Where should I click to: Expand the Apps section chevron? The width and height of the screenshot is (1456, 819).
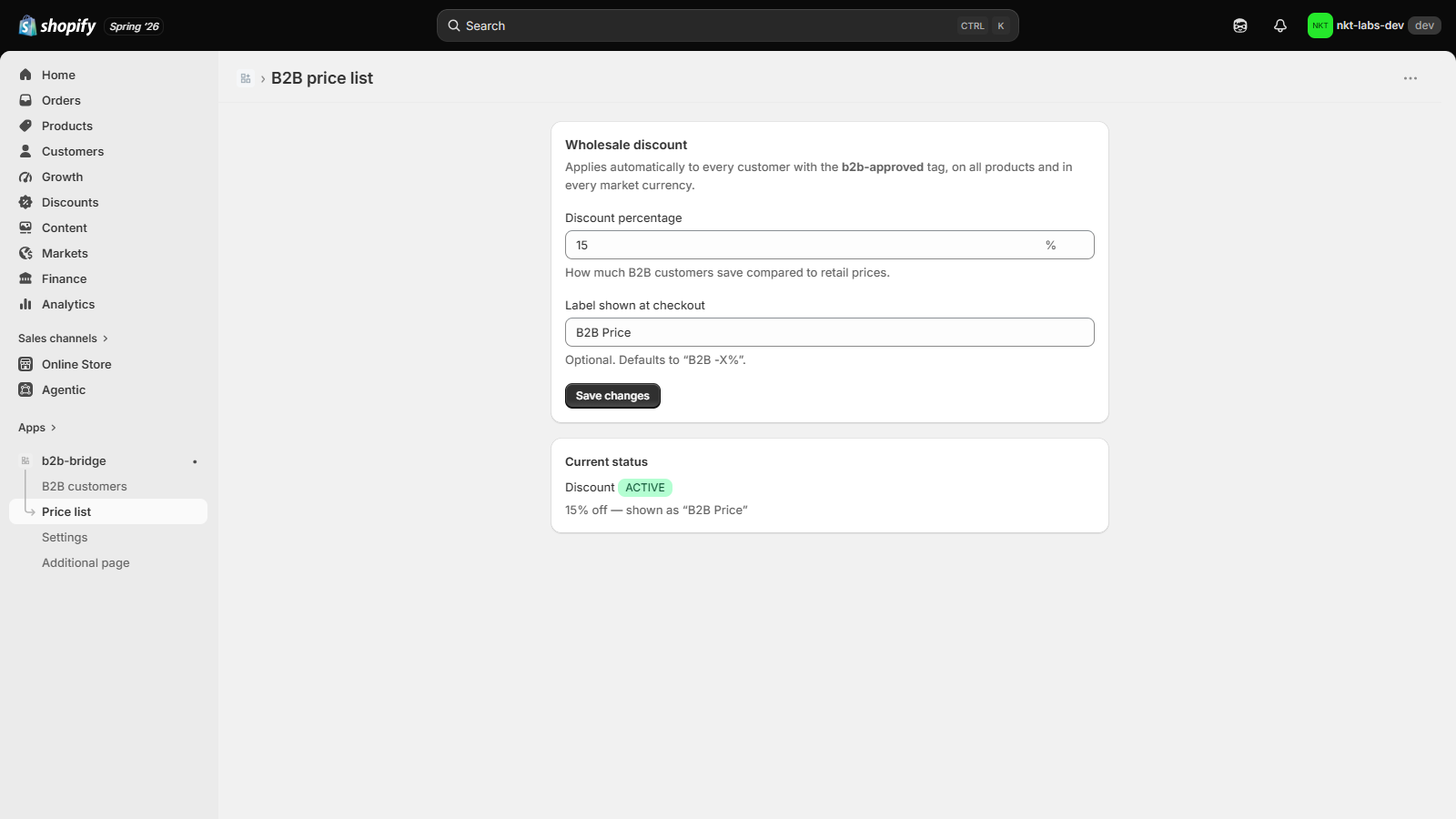click(54, 428)
